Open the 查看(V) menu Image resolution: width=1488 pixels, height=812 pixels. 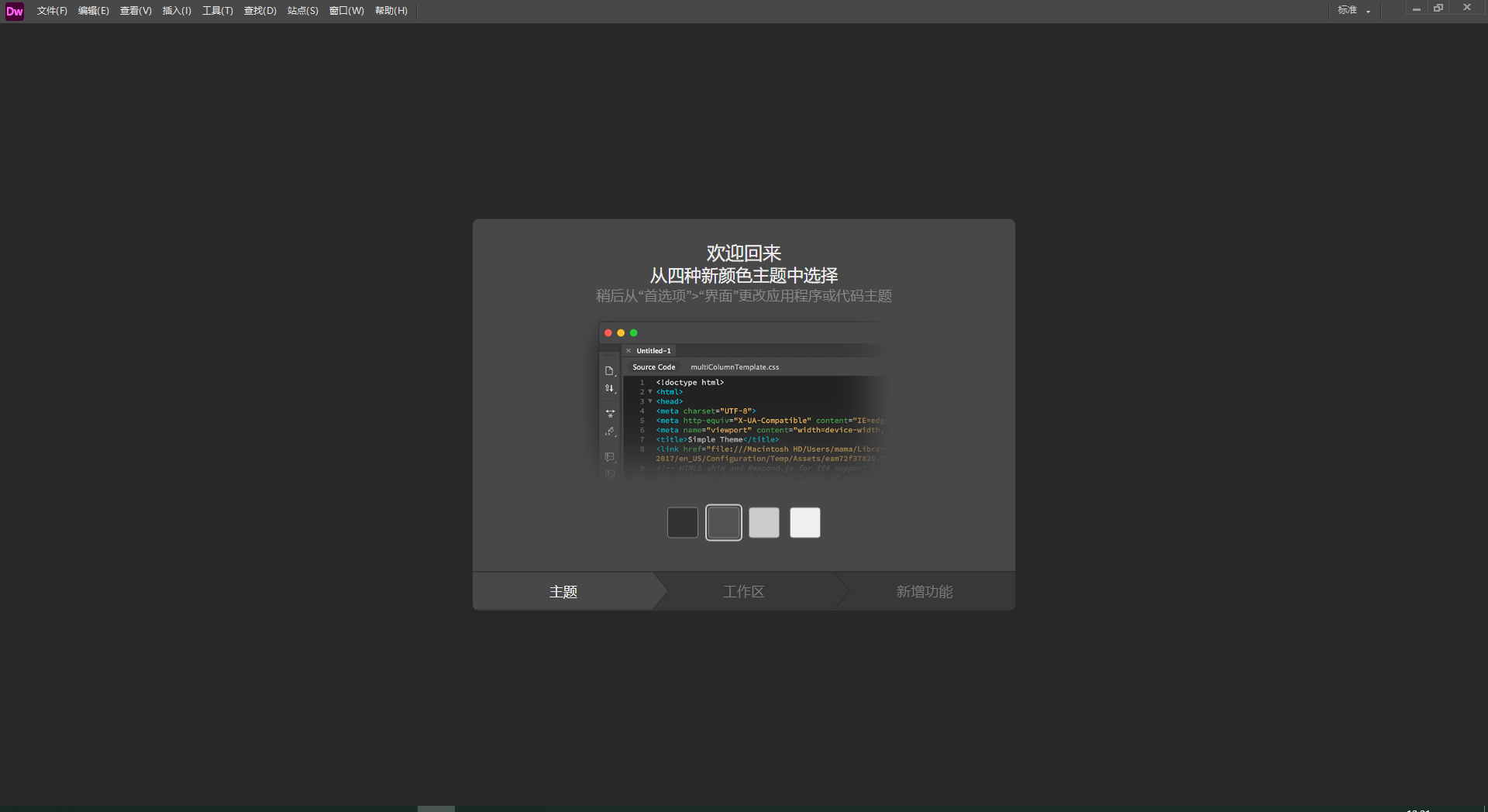coord(136,11)
